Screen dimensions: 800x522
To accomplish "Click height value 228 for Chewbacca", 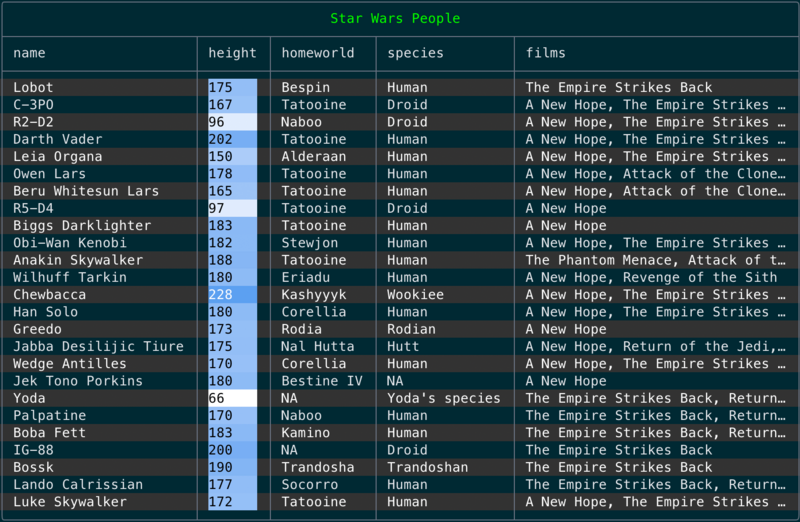I will tap(220, 295).
